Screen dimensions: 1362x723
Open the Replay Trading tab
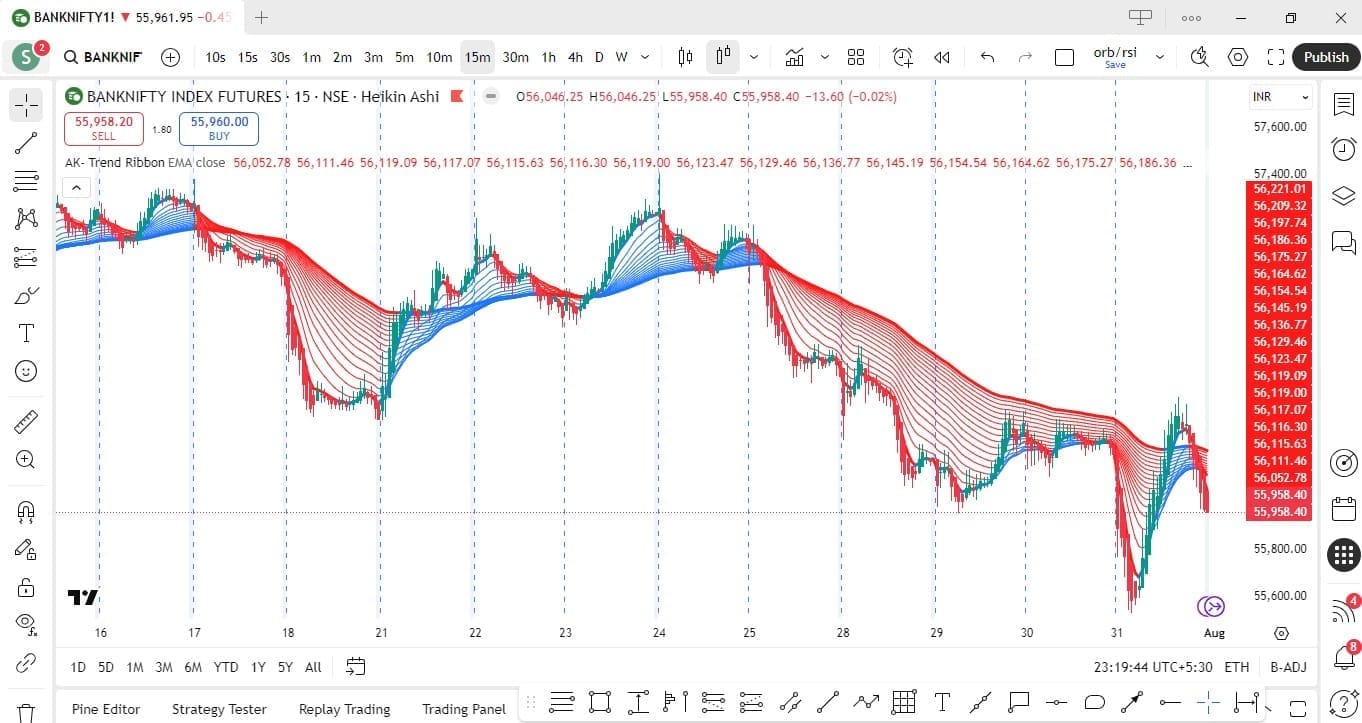click(344, 709)
